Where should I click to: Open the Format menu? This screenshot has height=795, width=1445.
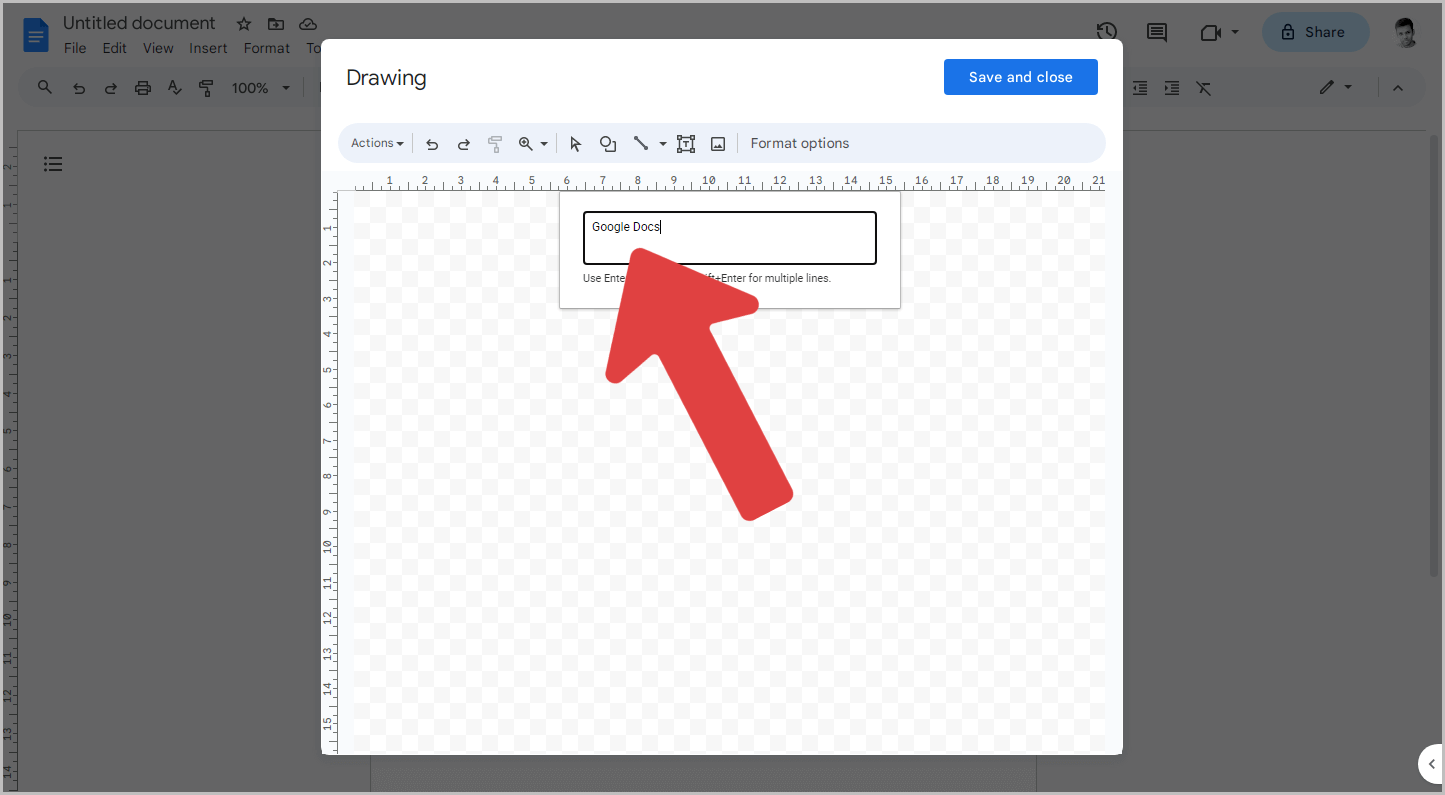[267, 48]
